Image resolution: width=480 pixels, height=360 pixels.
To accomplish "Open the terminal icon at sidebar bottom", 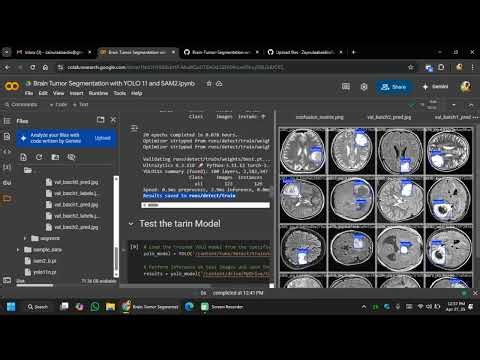I will point(7,280).
